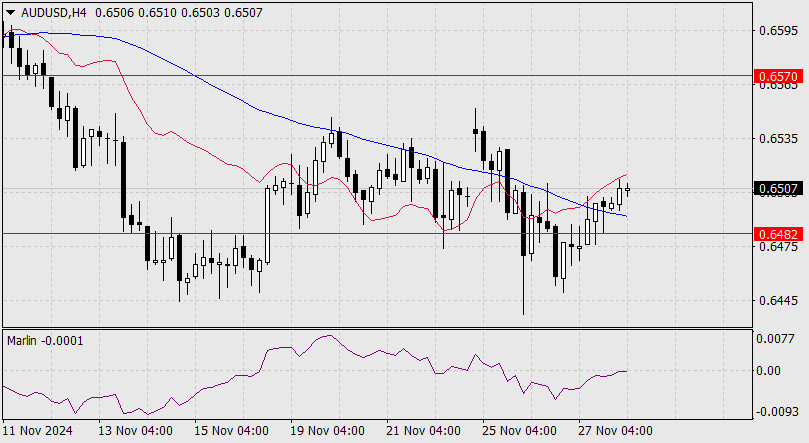Select the Marlin scale value -0.0093

coord(776,412)
